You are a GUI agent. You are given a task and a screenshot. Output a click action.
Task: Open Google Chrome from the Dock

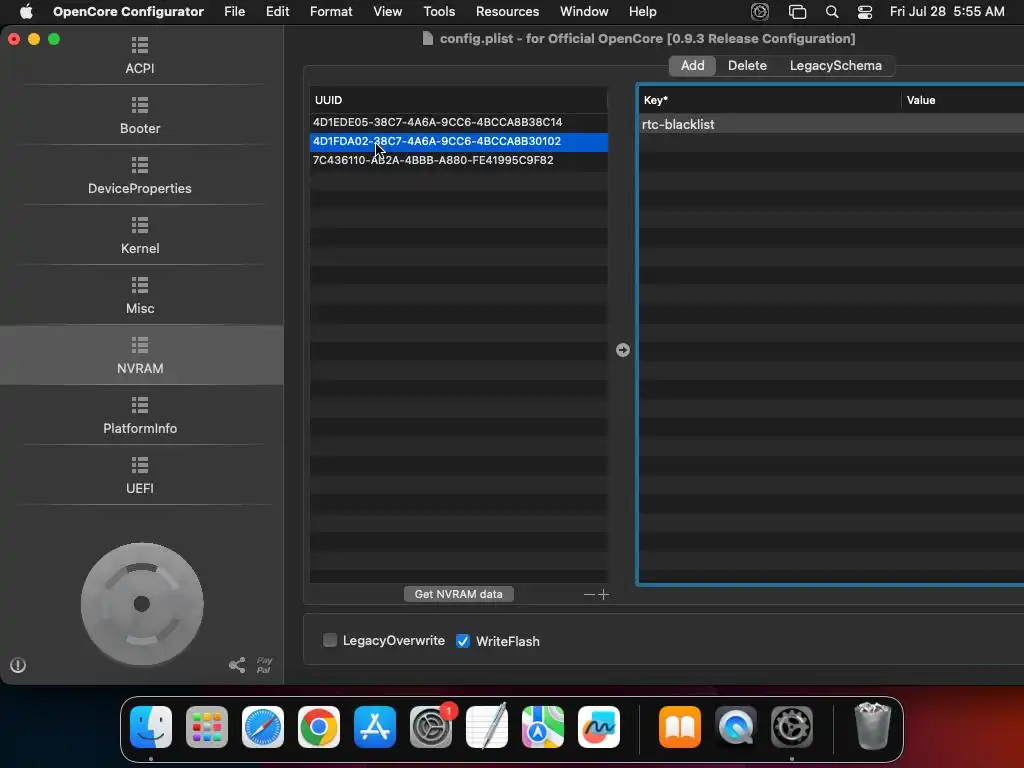[x=319, y=727]
